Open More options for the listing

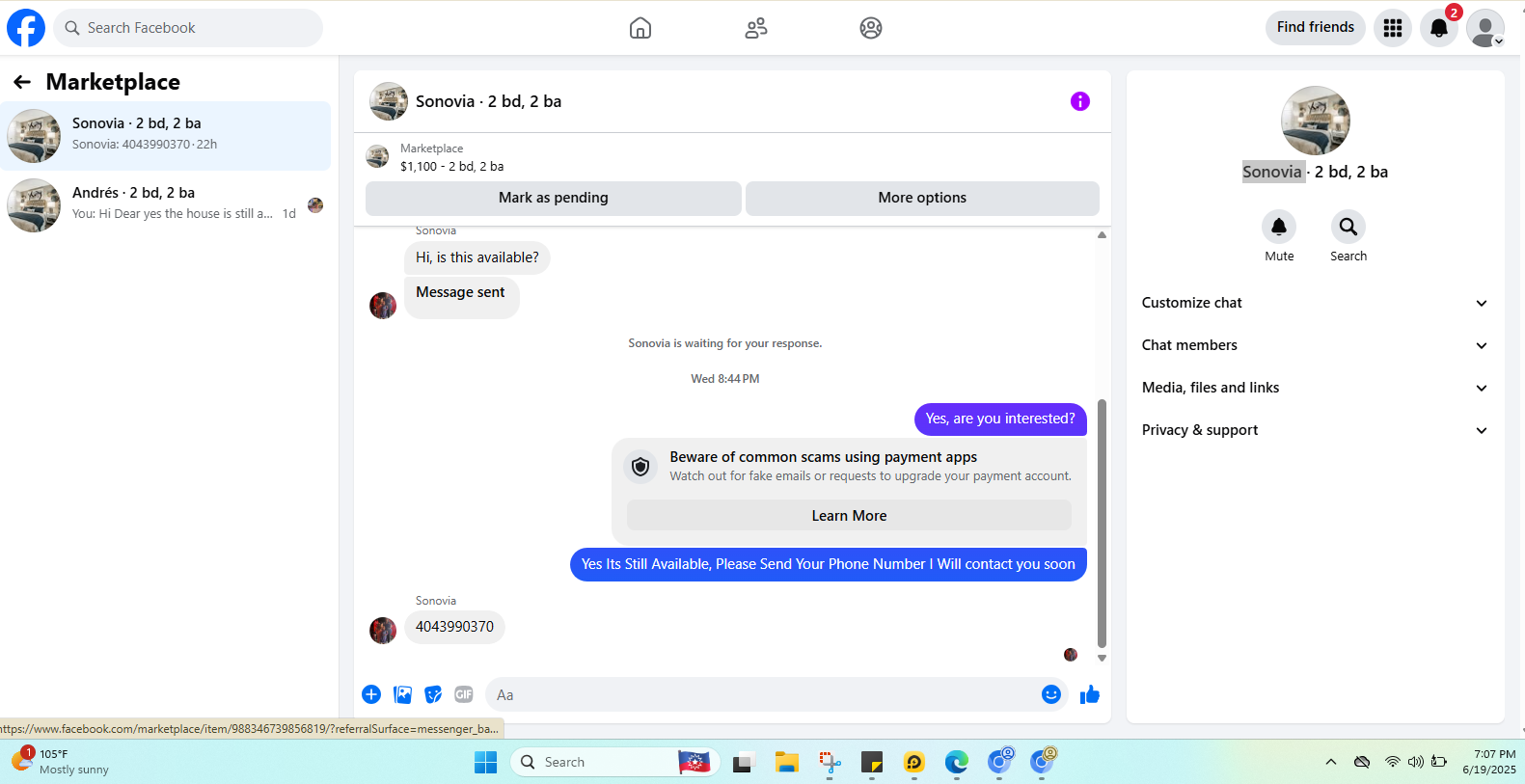pos(922,198)
